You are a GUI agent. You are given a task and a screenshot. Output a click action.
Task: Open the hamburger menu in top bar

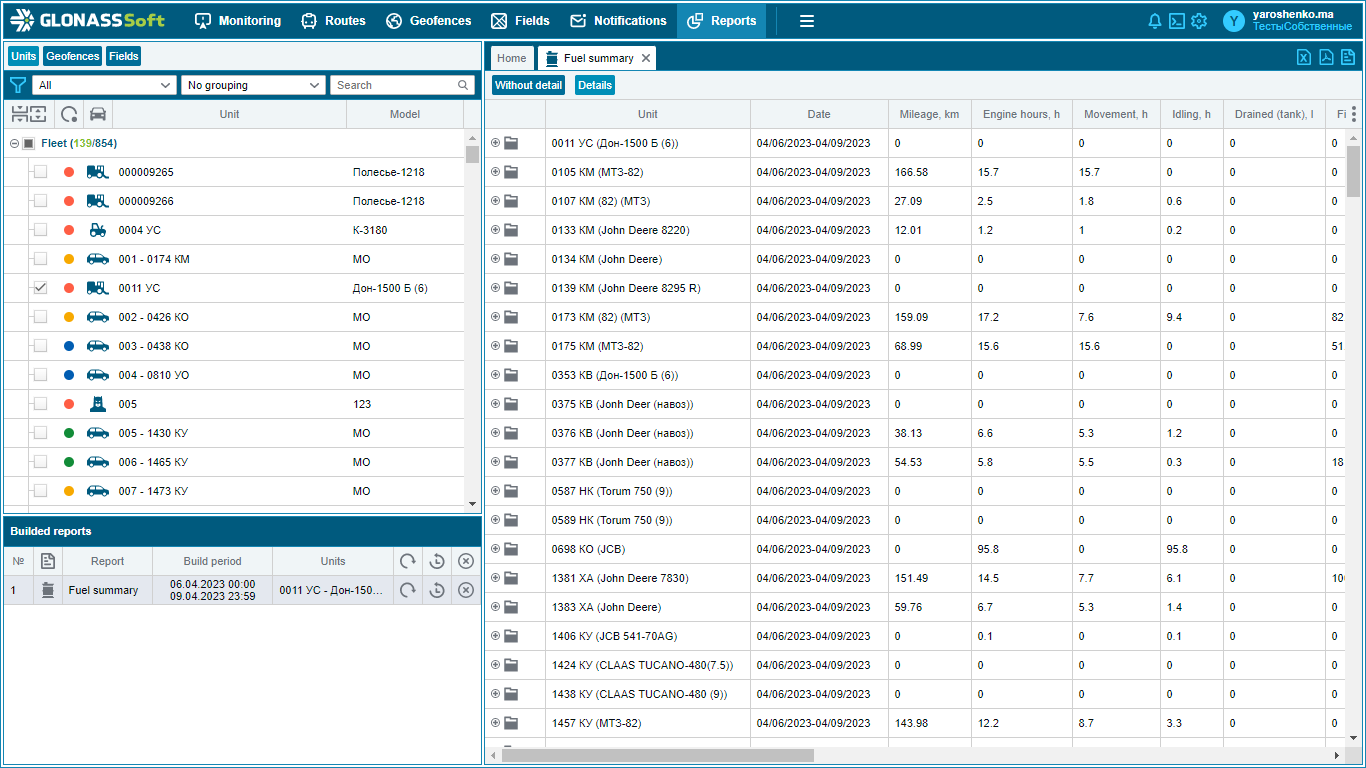coord(807,21)
